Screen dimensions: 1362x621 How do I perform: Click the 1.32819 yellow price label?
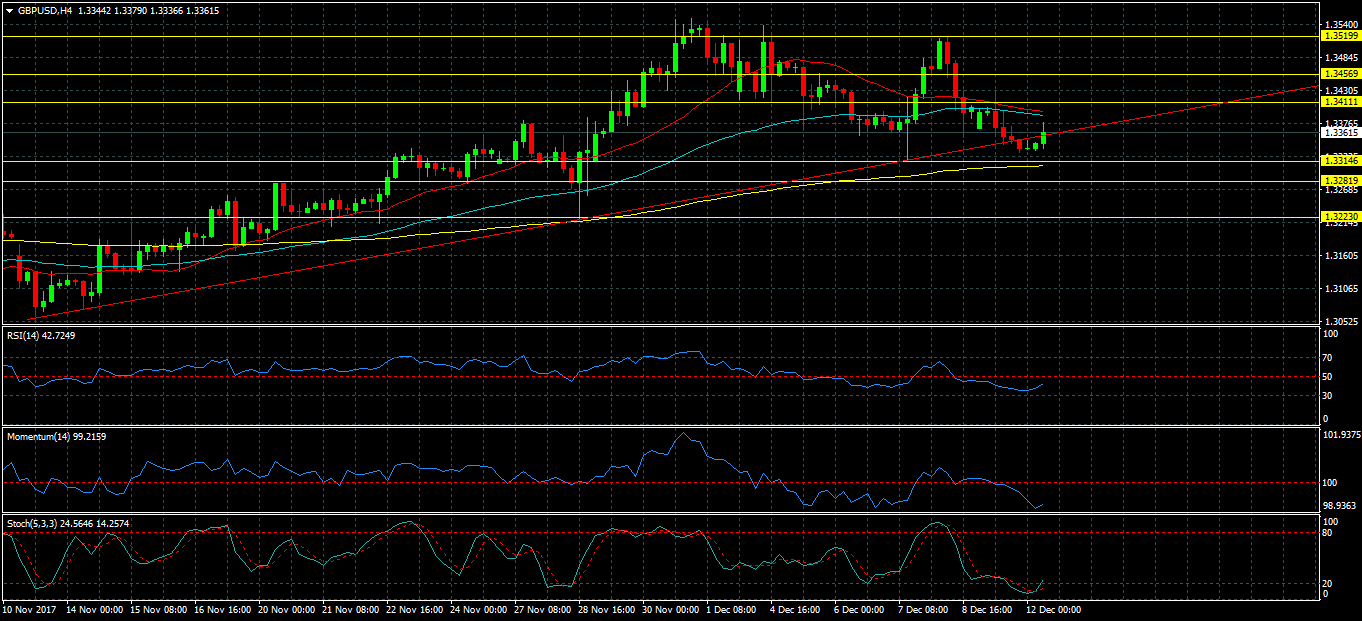(1340, 181)
